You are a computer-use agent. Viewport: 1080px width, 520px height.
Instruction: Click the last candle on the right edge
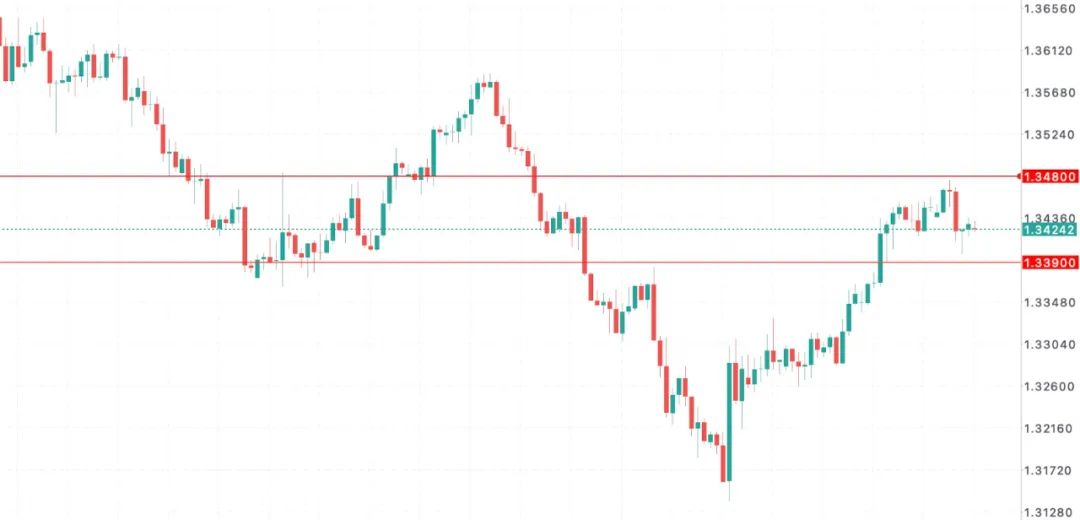(x=969, y=228)
